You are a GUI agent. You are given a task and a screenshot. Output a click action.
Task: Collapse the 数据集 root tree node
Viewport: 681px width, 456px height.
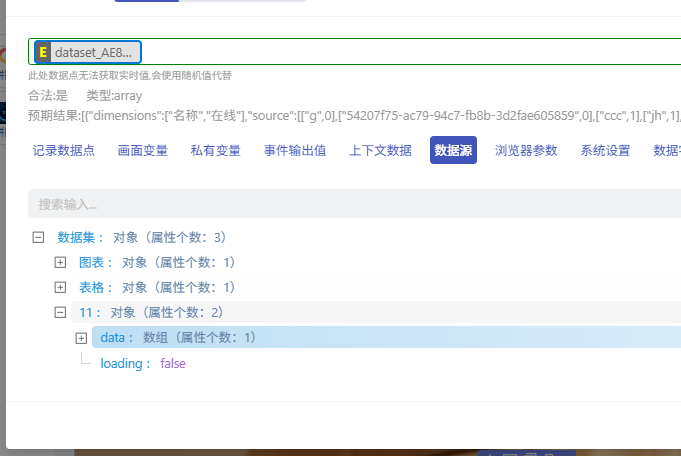(38, 237)
